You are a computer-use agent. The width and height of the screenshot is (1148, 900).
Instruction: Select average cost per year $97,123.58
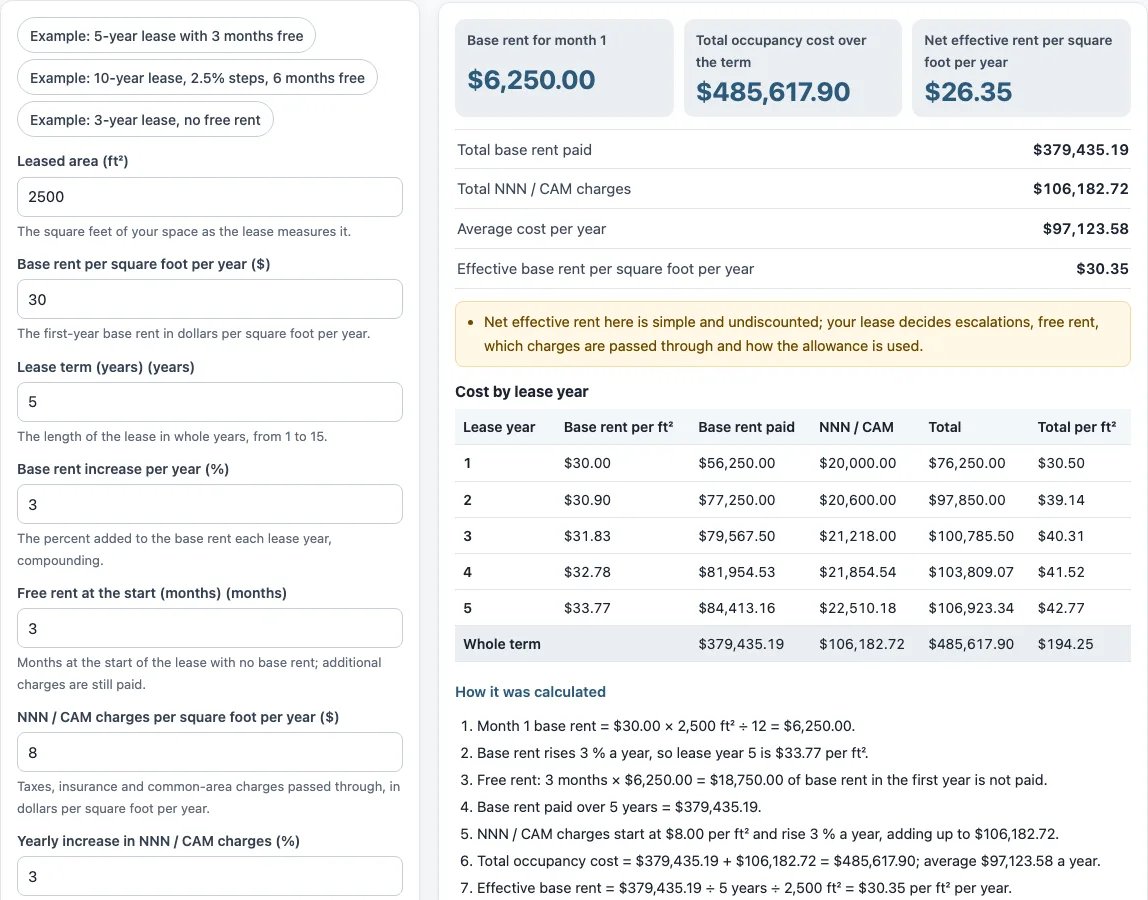click(x=1086, y=228)
